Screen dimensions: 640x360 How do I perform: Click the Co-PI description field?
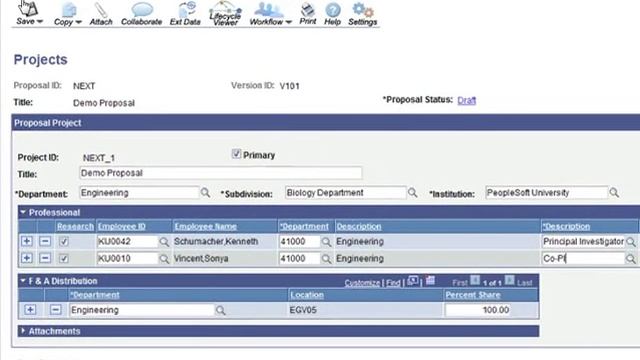pyautogui.click(x=583, y=258)
